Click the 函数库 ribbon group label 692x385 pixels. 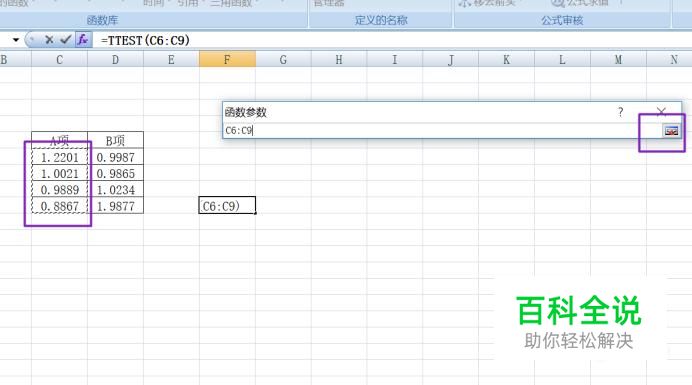(x=102, y=20)
